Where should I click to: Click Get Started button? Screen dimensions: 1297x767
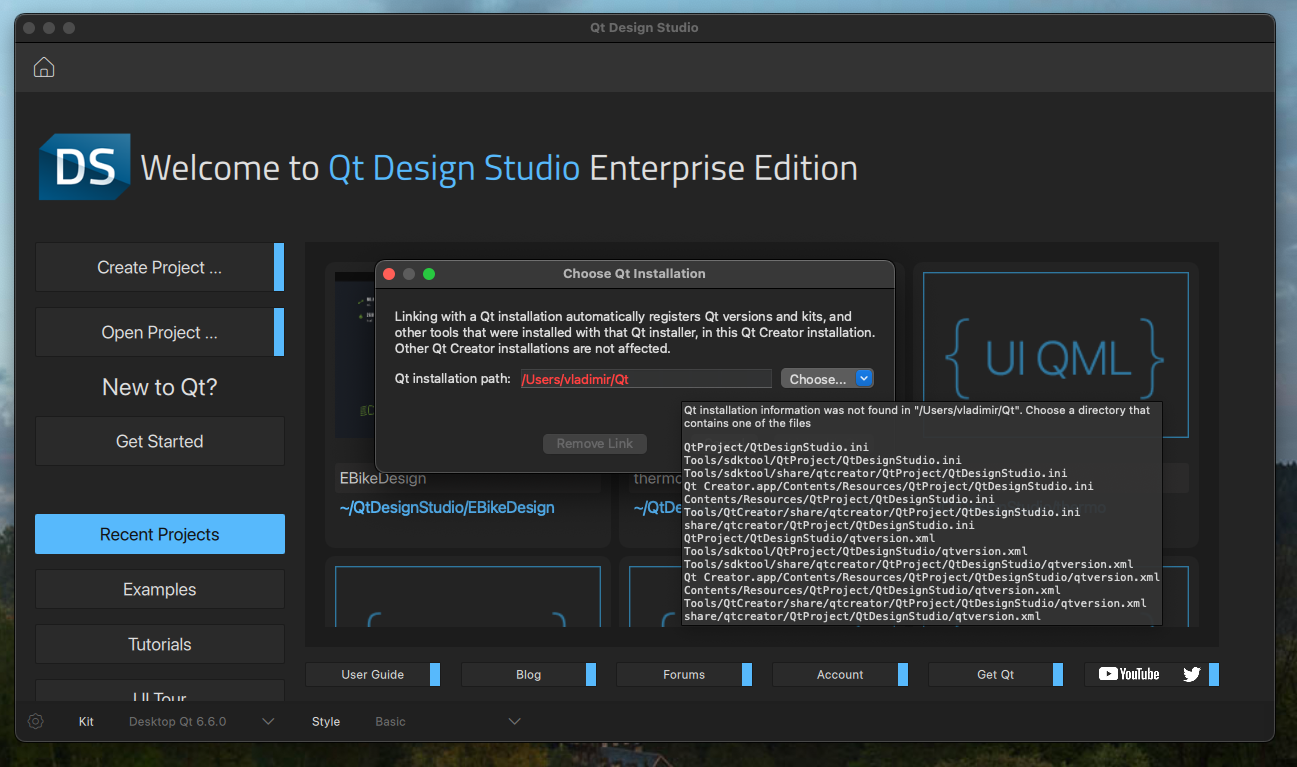(x=160, y=441)
